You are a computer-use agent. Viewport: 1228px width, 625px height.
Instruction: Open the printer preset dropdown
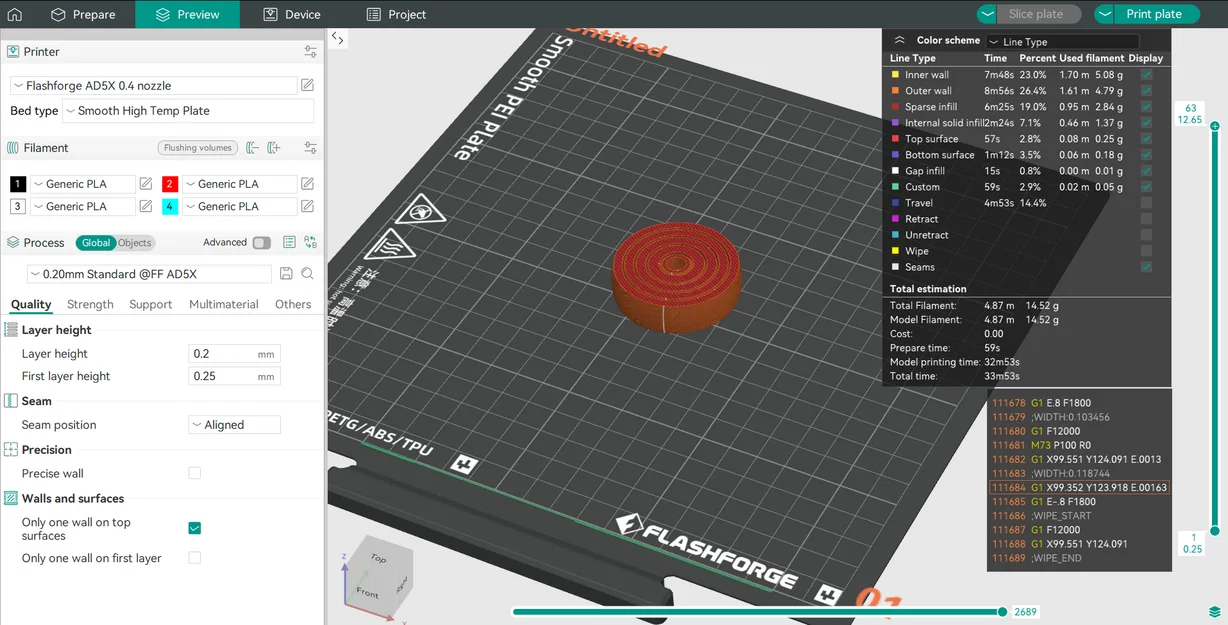point(154,86)
